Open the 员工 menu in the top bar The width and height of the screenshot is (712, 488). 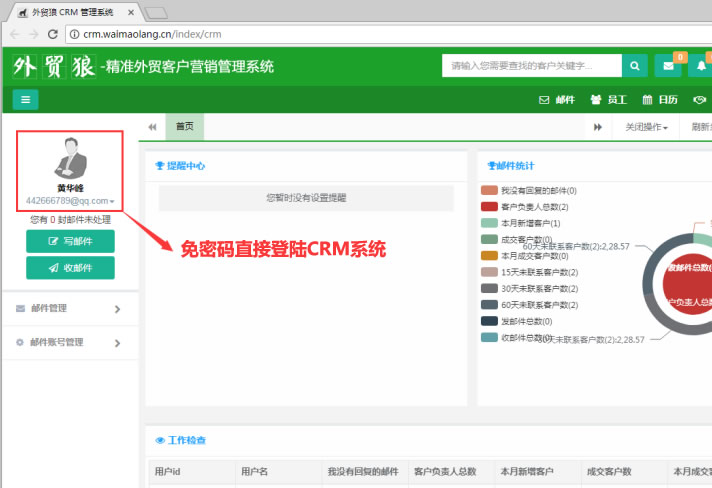point(609,100)
